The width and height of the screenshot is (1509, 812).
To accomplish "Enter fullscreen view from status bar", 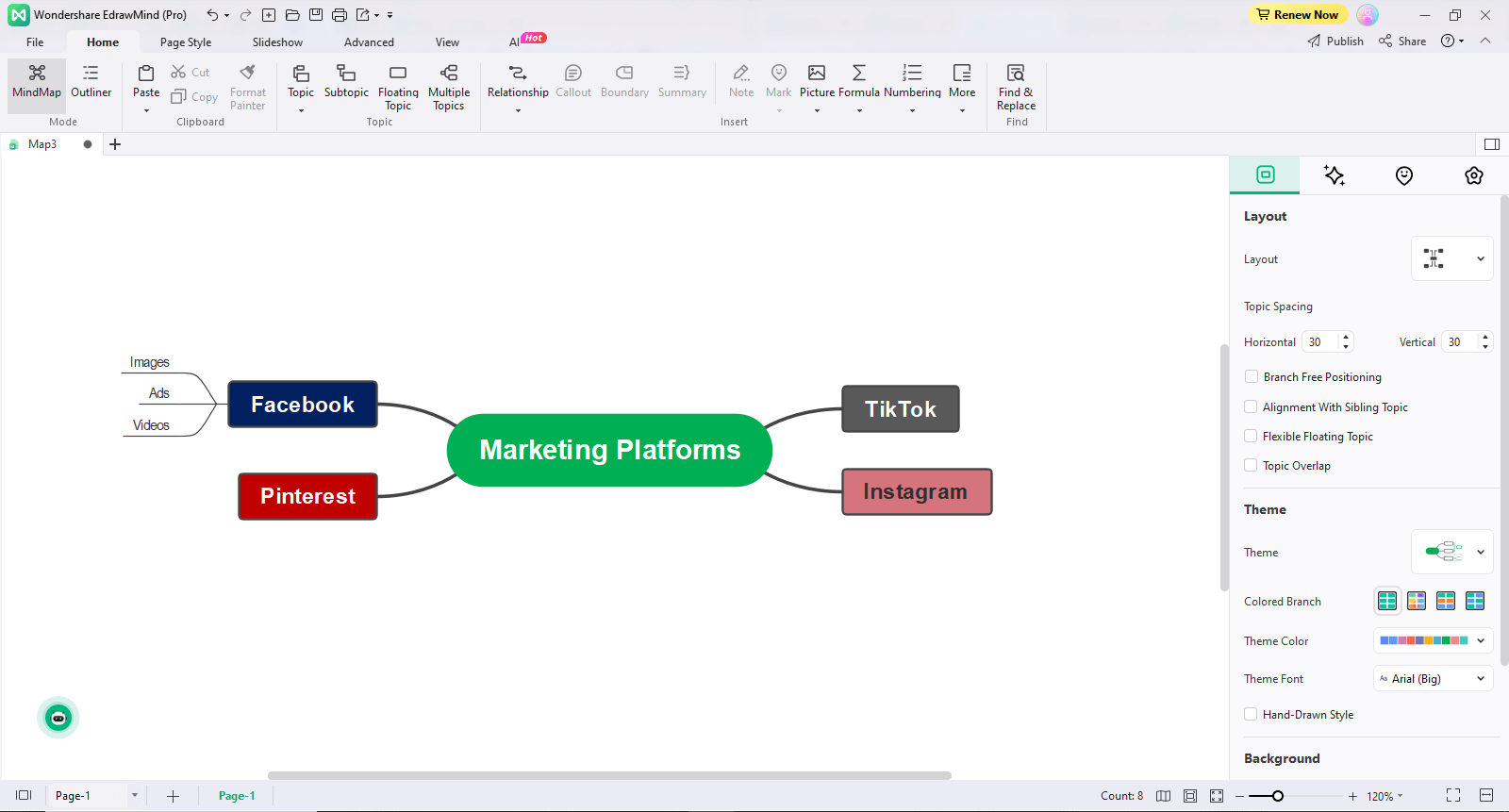I will pos(1453,796).
